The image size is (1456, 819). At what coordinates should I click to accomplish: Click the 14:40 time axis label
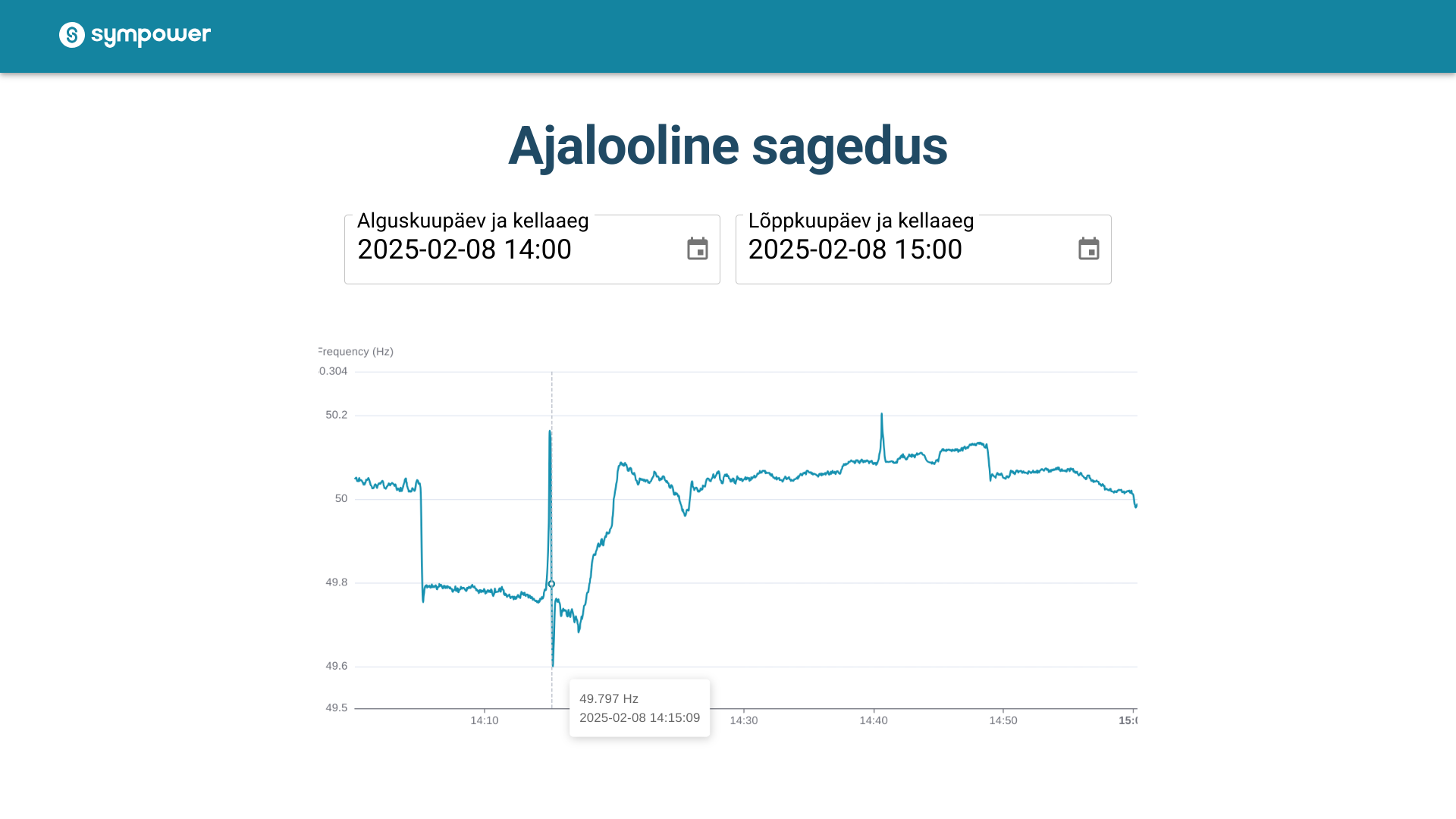pos(874,720)
